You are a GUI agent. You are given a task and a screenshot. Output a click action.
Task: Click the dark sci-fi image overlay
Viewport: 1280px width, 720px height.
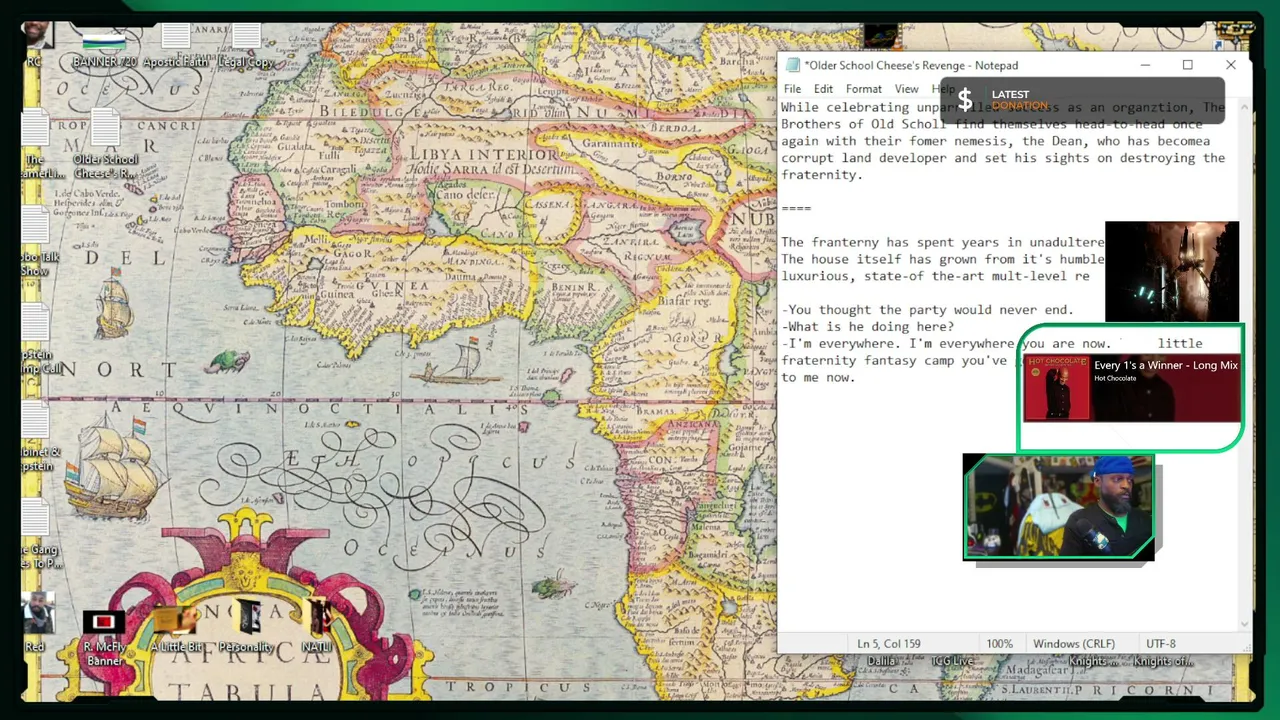point(1172,272)
